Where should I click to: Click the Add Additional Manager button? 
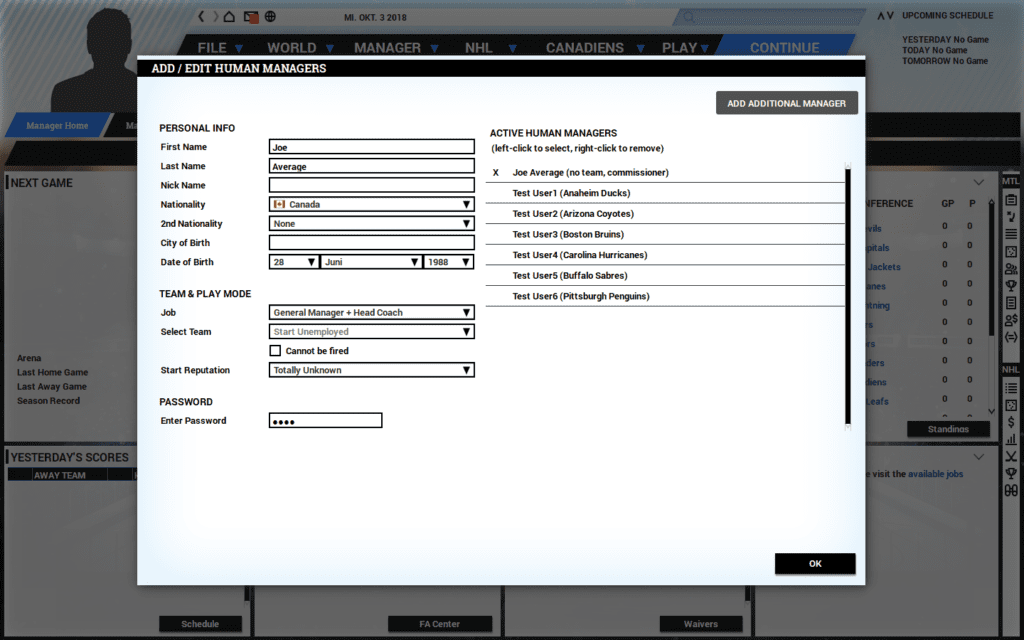point(786,103)
